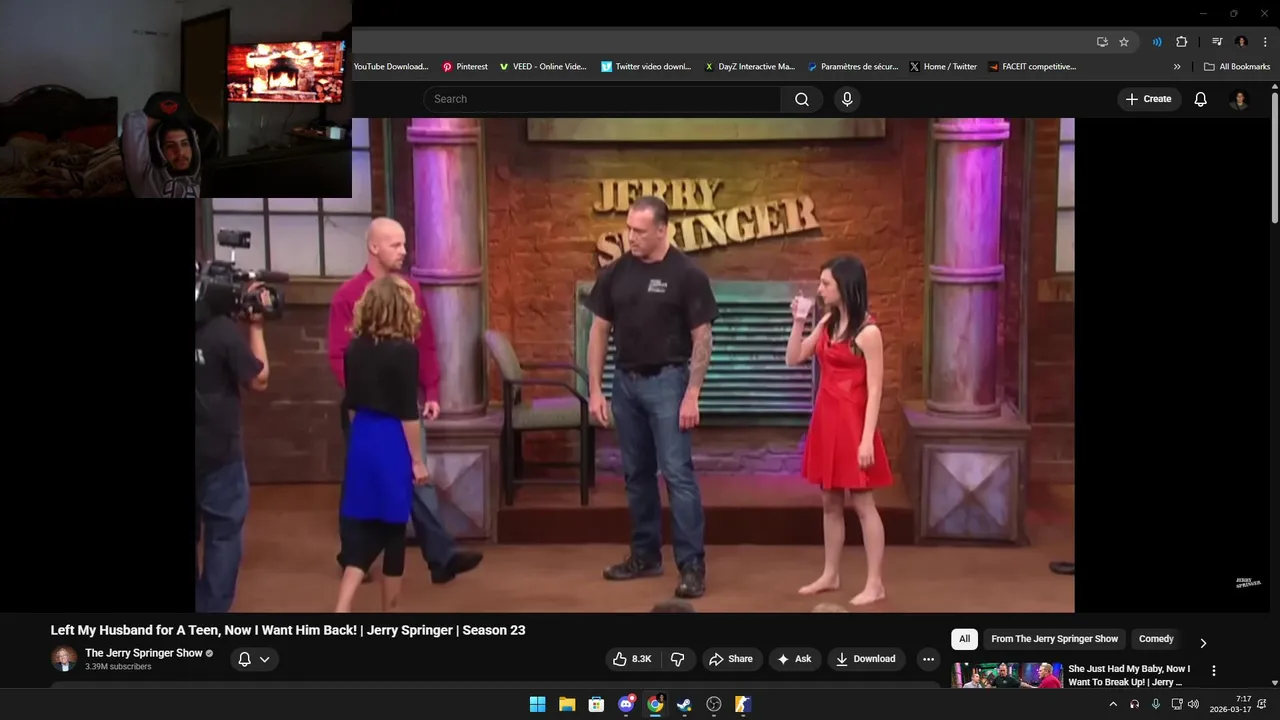The width and height of the screenshot is (1280, 720).
Task: Show hidden system tray icons chevron
Action: point(1113,704)
